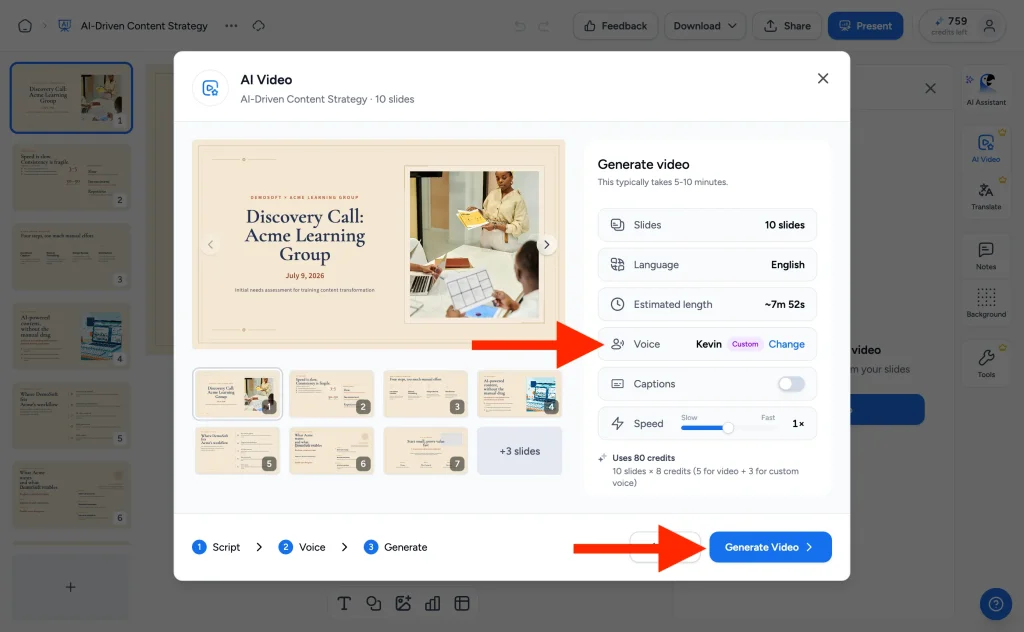Viewport: 1024px width, 632px height.
Task: Select slide 5 thumbnail in dialog grid
Action: click(238, 450)
